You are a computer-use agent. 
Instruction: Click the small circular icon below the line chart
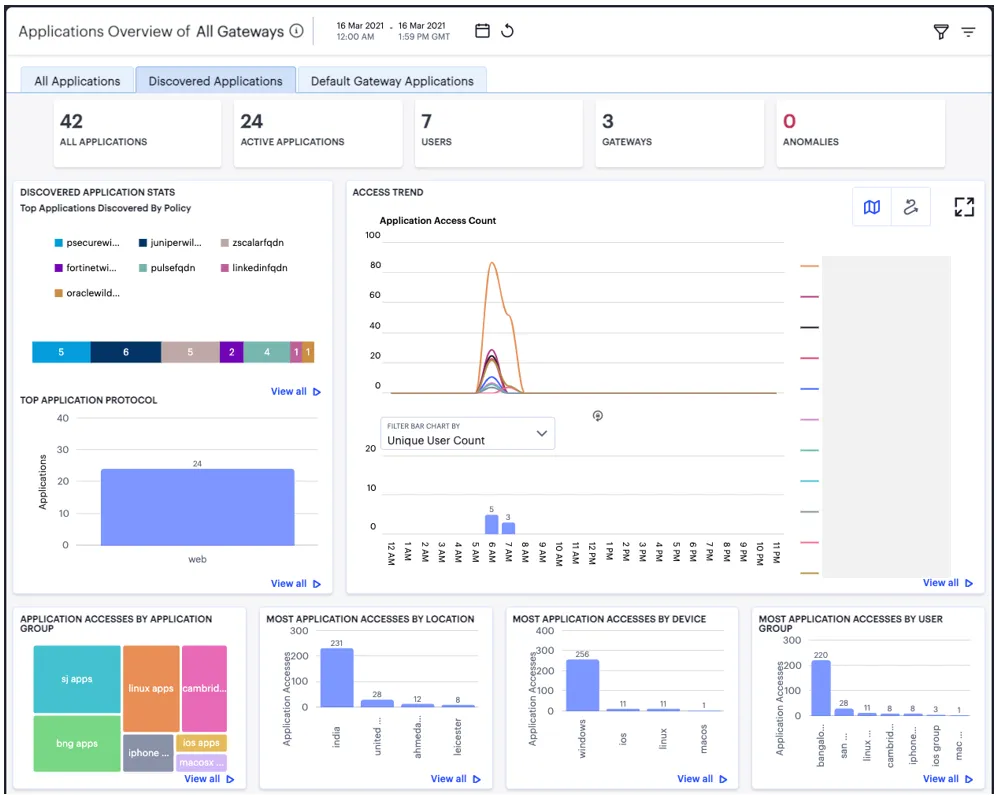point(598,416)
